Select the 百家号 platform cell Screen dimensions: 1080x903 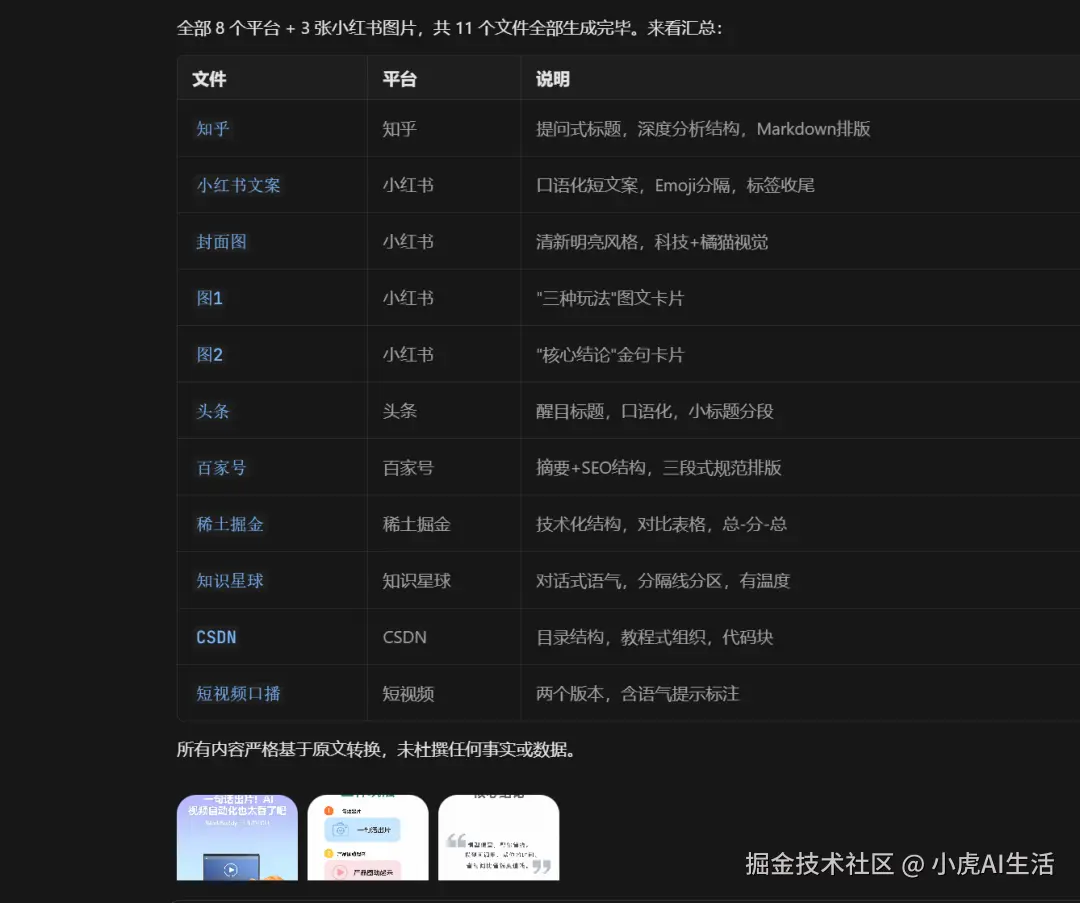click(x=408, y=468)
